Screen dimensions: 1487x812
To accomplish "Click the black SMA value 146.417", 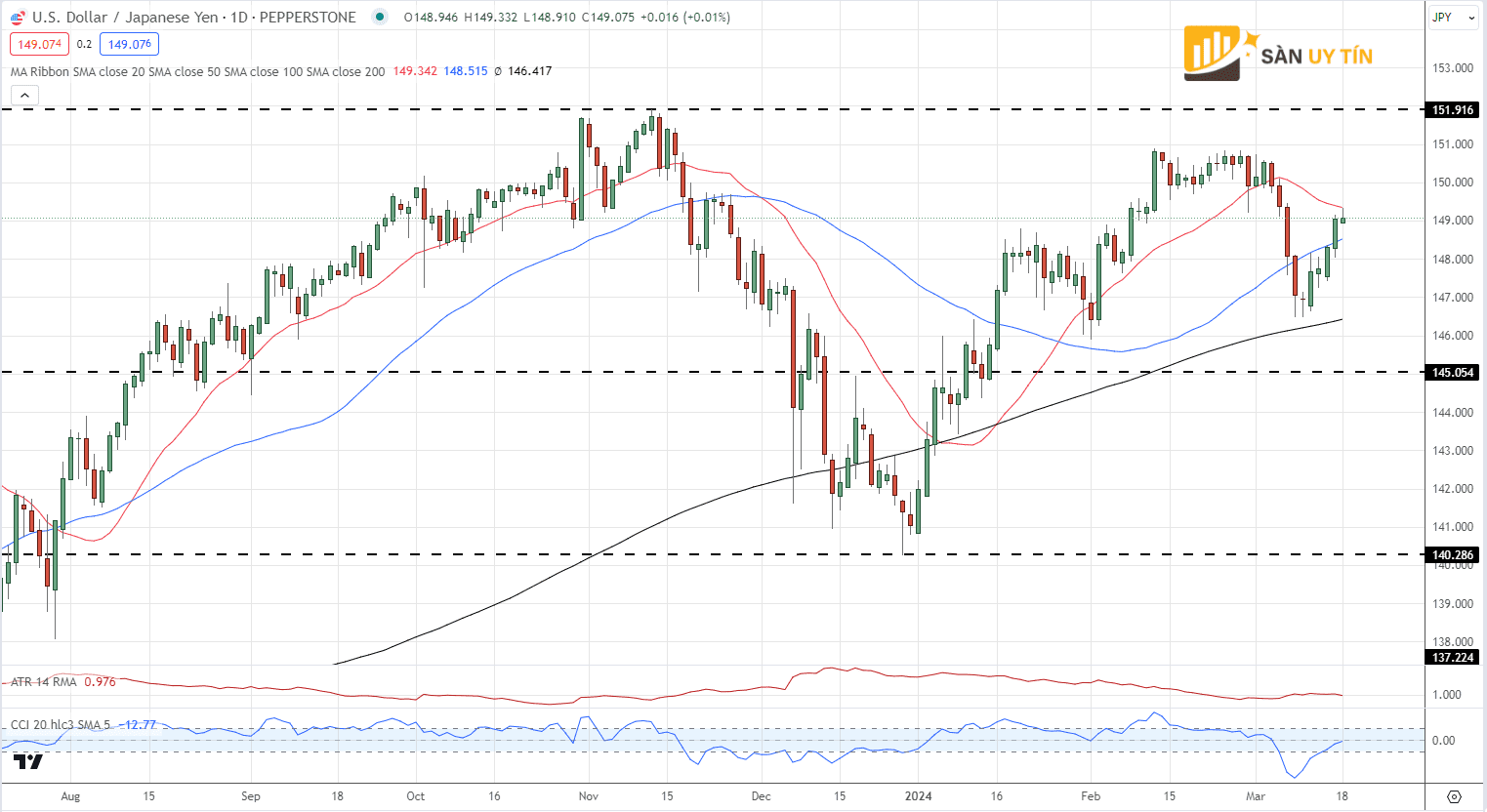I will pos(530,71).
